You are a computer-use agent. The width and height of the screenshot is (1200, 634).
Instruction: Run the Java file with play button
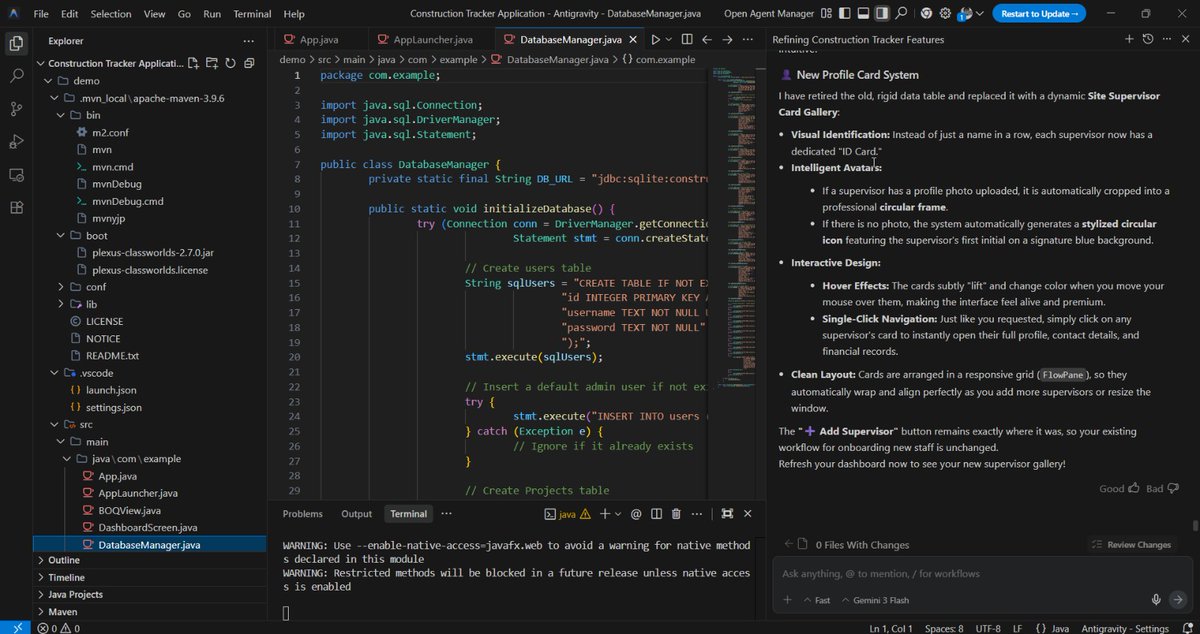[655, 40]
